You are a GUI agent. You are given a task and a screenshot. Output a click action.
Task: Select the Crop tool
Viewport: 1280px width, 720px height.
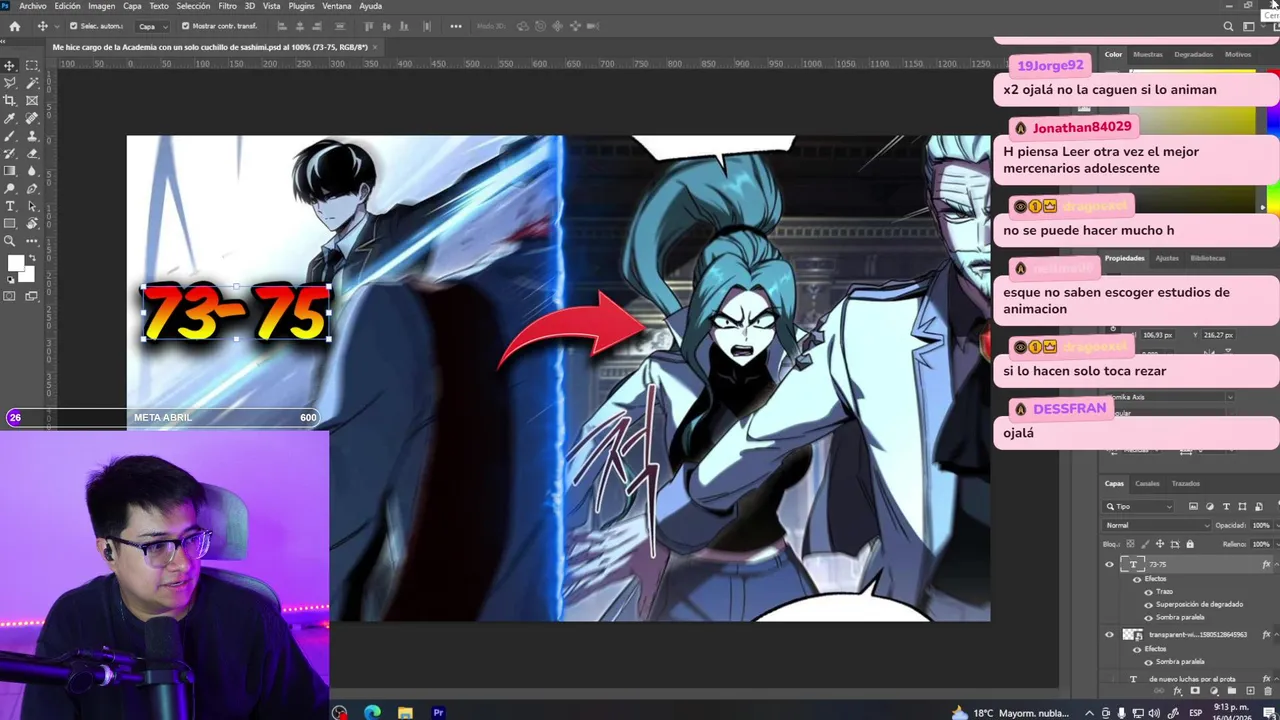[9, 100]
